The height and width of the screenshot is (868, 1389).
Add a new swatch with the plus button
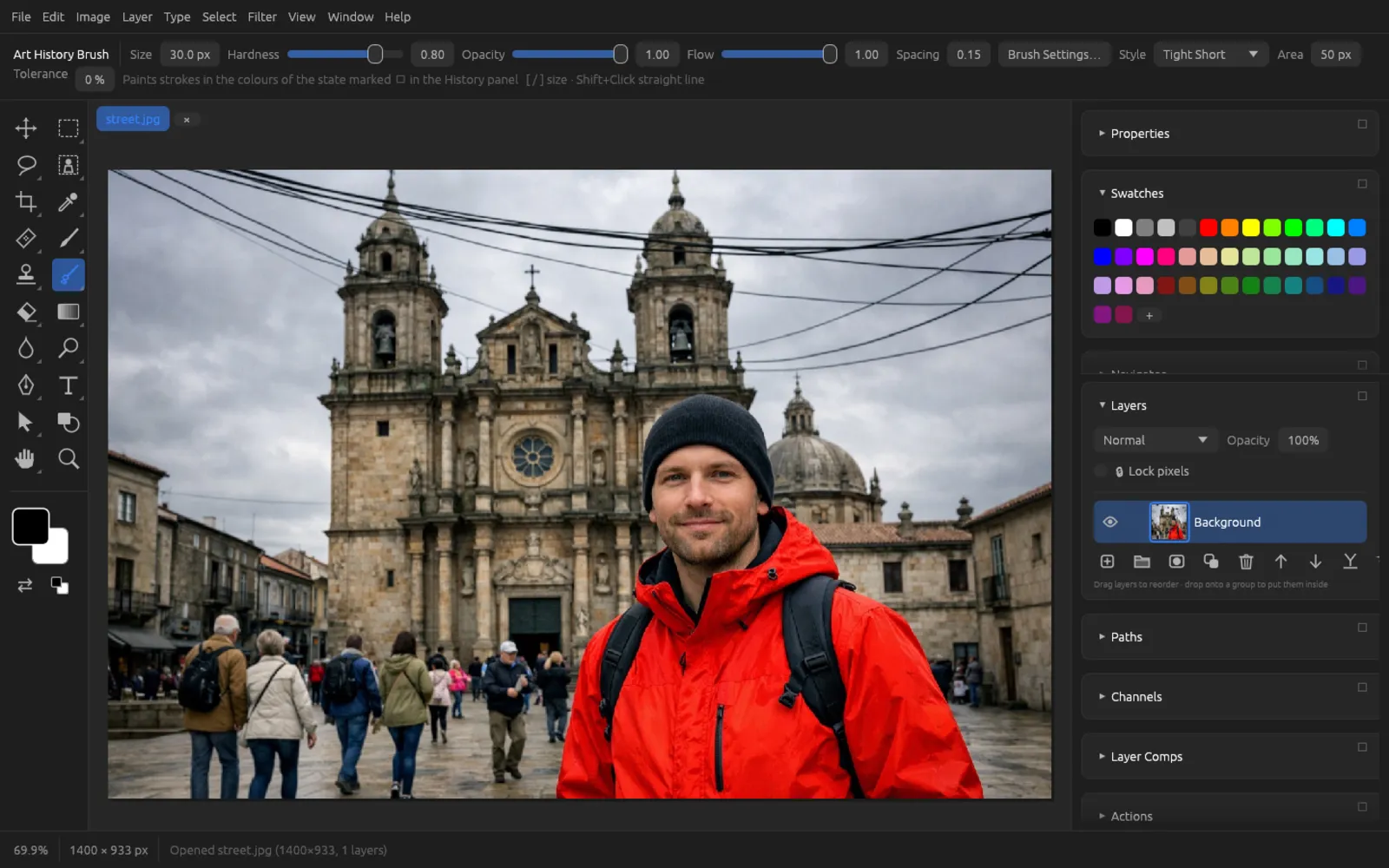[1149, 315]
